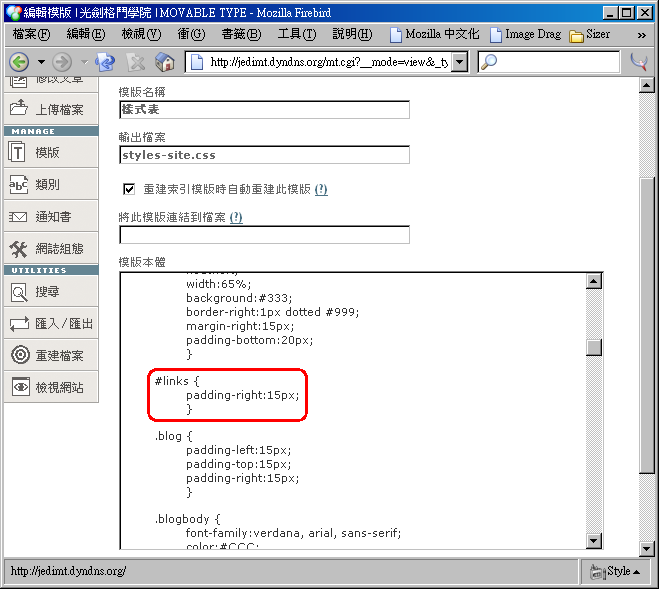Screen dimensions: 659x589
Task: Open help (?) link beside rebuild checkbox
Action: click(x=321, y=189)
